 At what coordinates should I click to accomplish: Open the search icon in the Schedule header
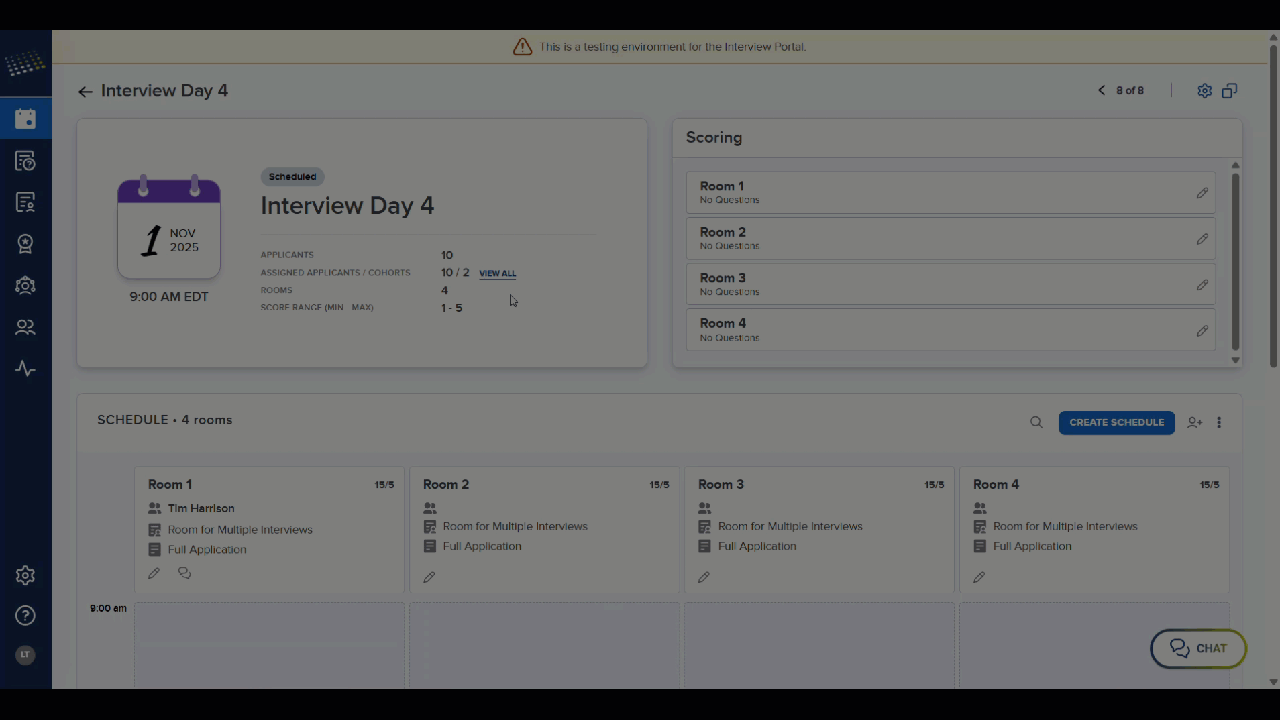click(x=1036, y=422)
